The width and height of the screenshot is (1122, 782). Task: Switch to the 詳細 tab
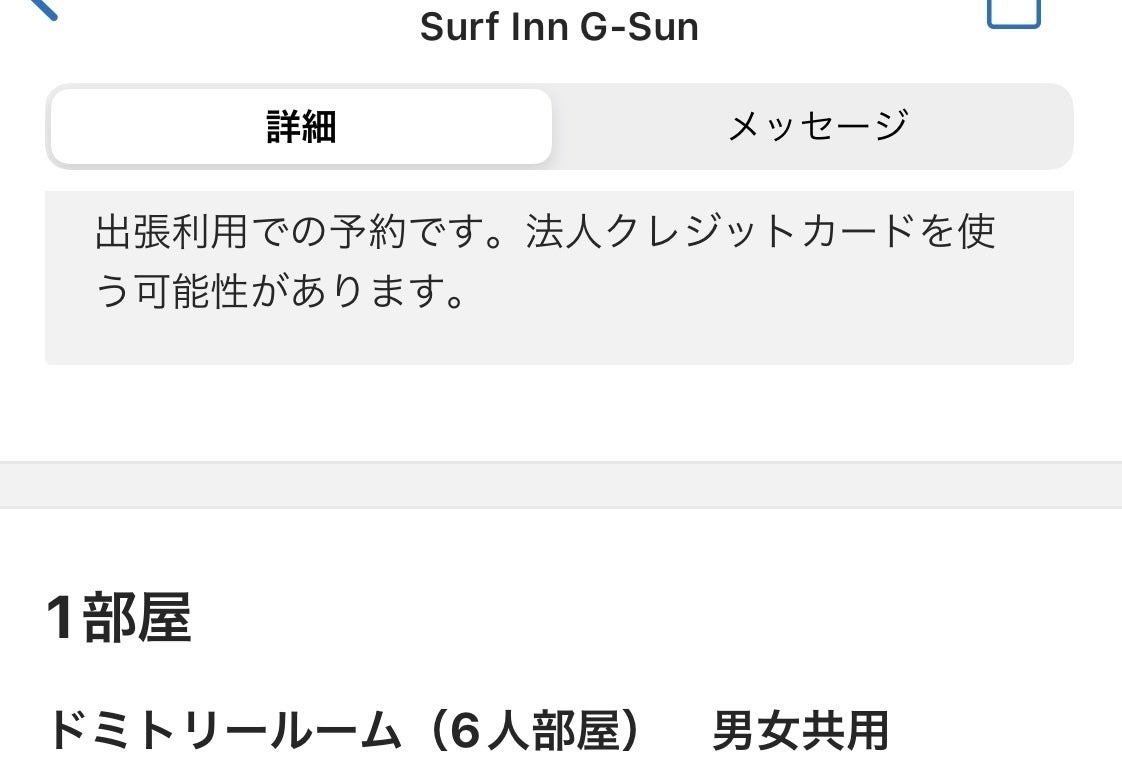(x=301, y=127)
